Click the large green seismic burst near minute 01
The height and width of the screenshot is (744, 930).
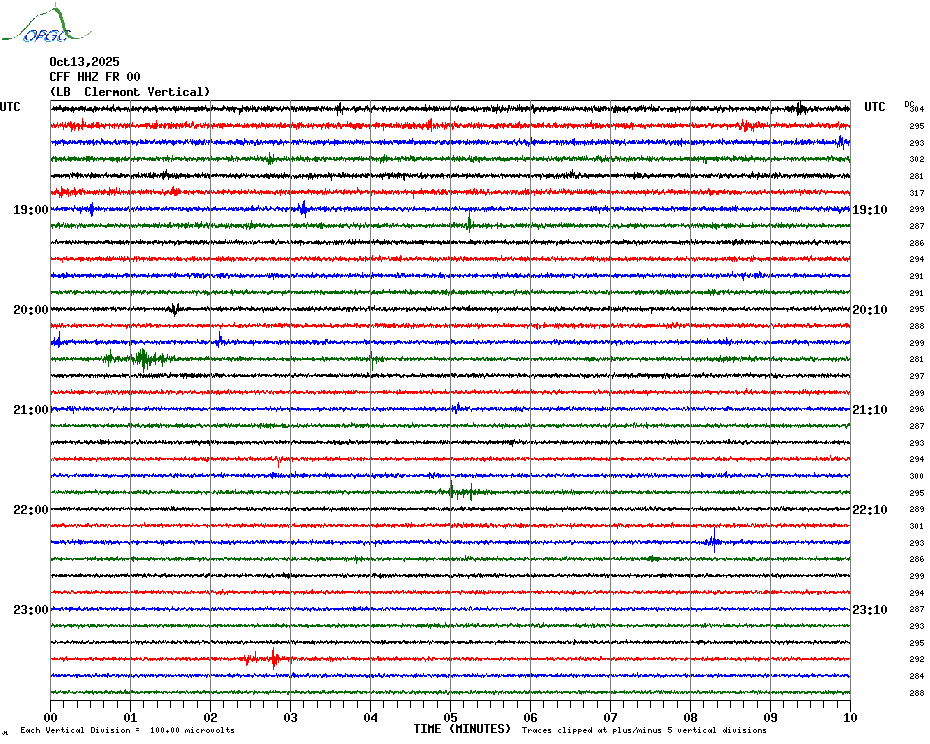[x=144, y=359]
